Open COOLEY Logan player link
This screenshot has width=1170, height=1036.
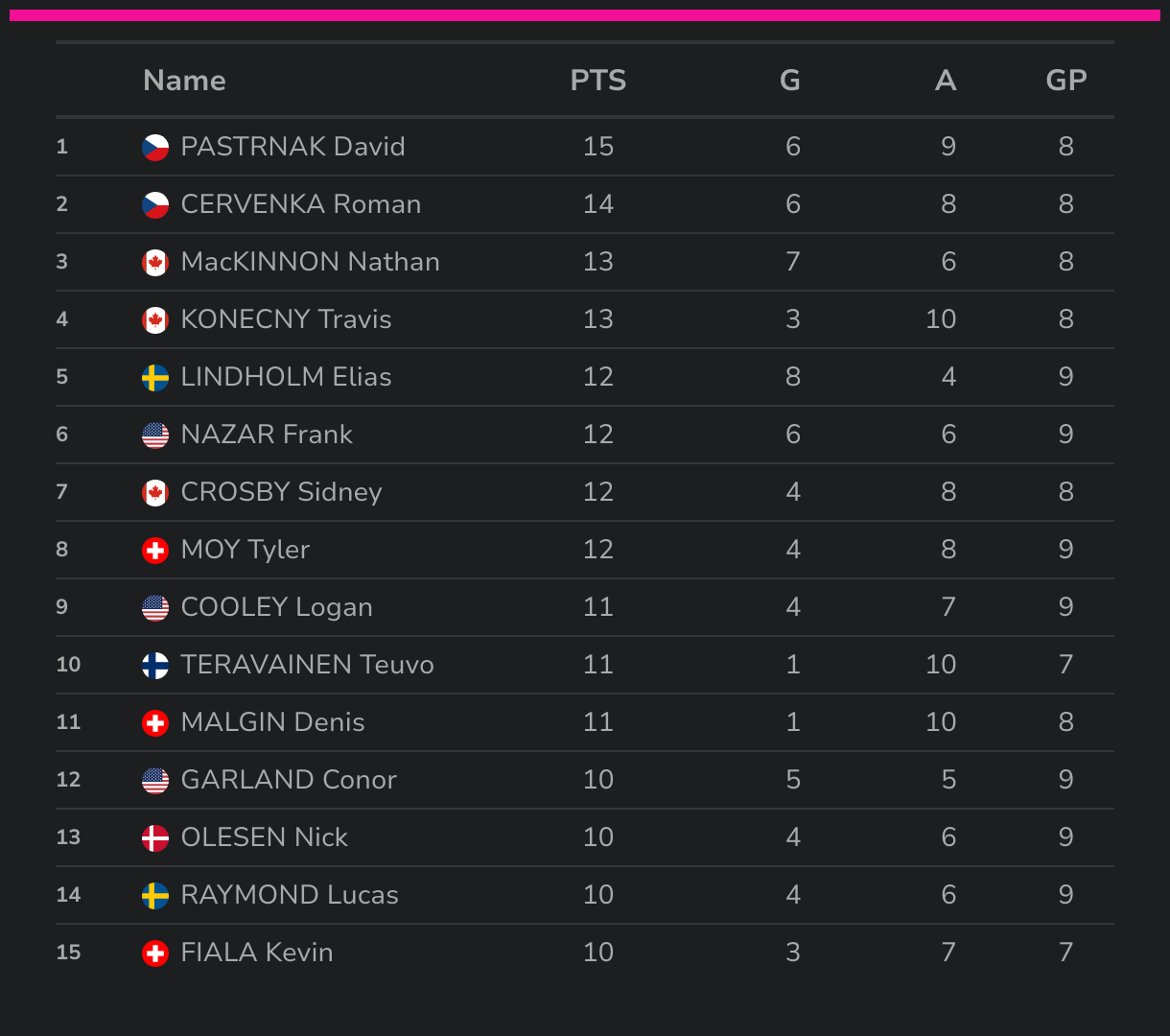(277, 607)
